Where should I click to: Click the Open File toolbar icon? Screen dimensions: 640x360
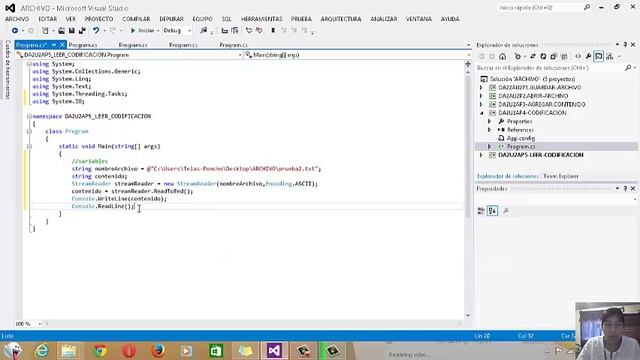tap(61, 31)
